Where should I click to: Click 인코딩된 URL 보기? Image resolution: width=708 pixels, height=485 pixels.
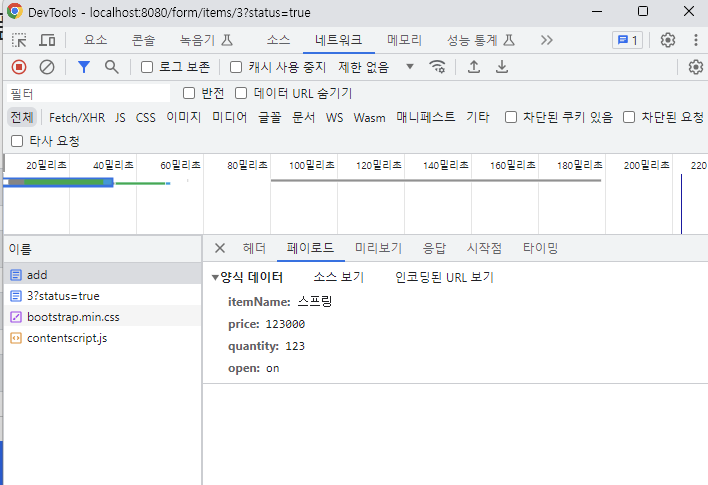[444, 277]
